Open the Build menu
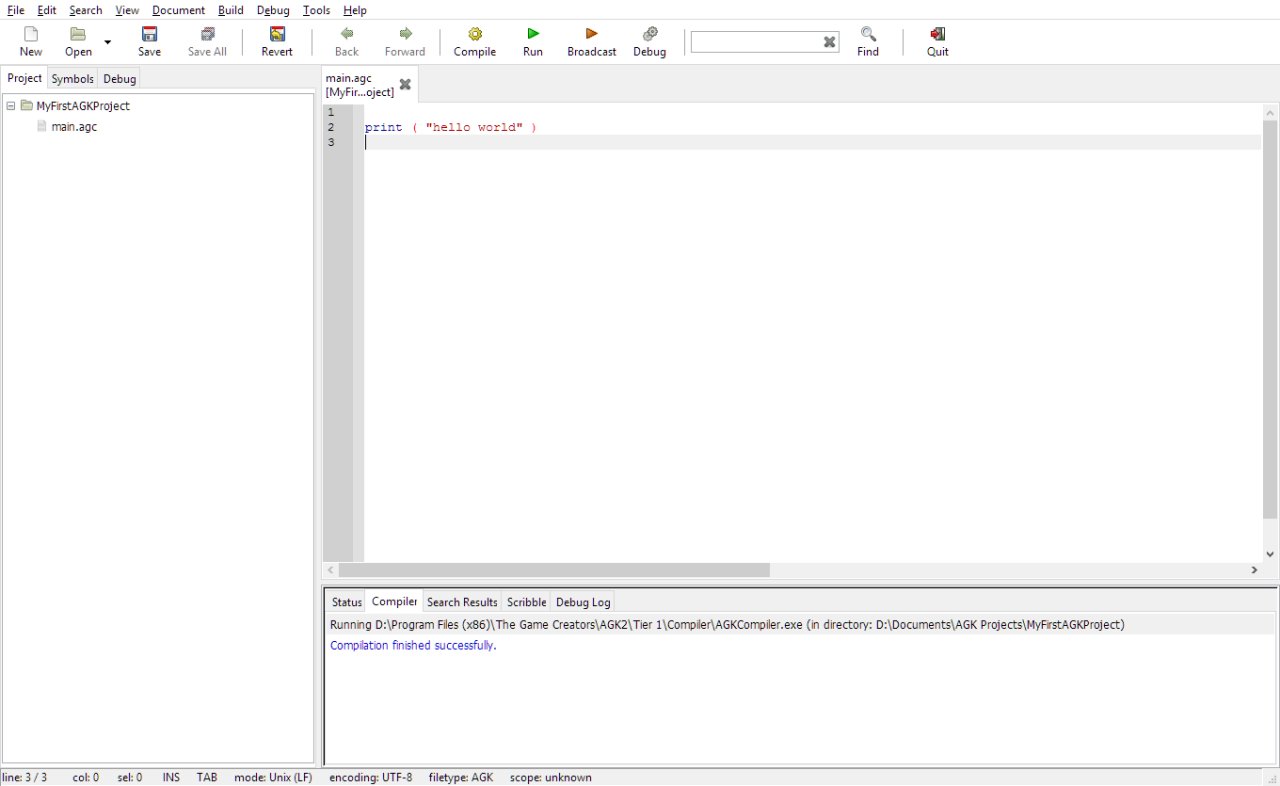The height and width of the screenshot is (786, 1280). pyautogui.click(x=231, y=10)
